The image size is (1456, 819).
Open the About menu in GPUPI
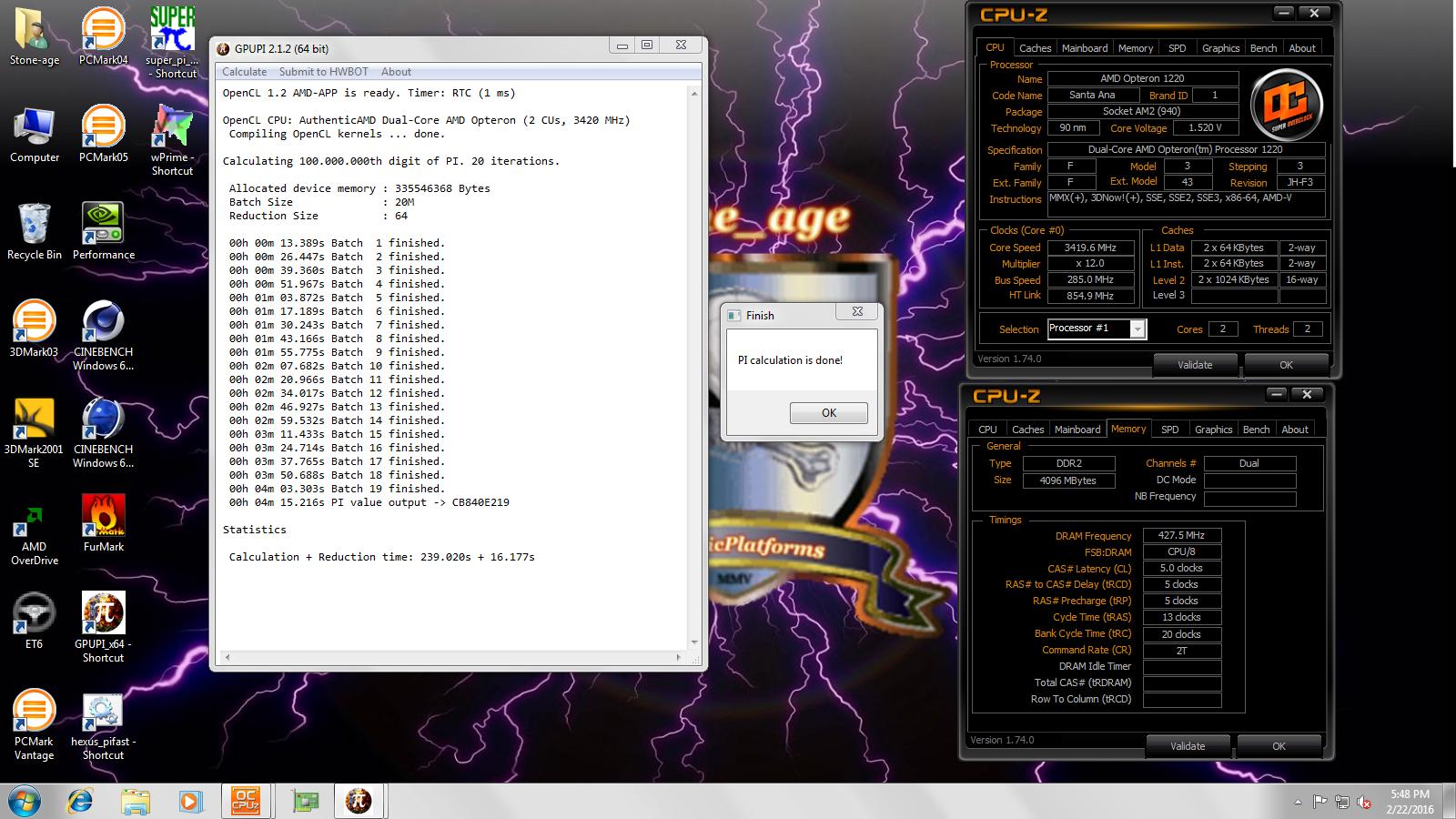(396, 72)
